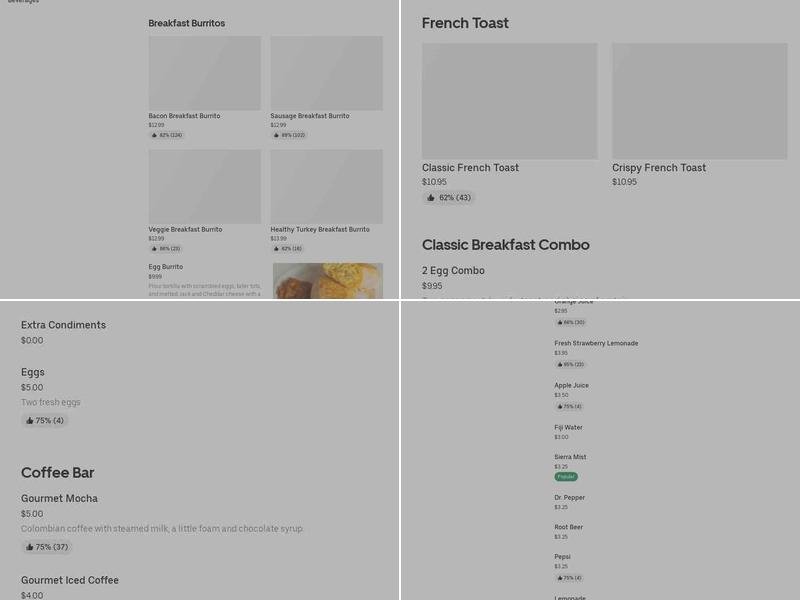
Task: Open the 2 Egg Combo item
Action: 452,270
